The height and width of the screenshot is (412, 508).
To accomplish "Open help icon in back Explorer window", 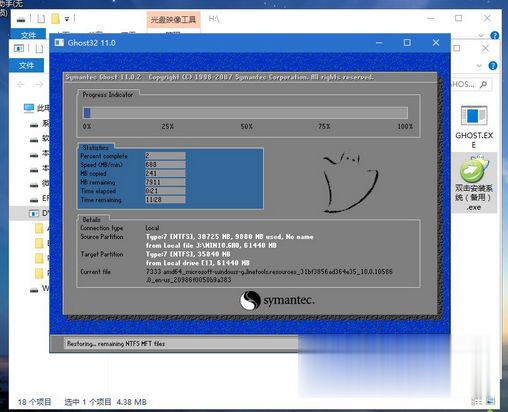I will click(x=495, y=35).
